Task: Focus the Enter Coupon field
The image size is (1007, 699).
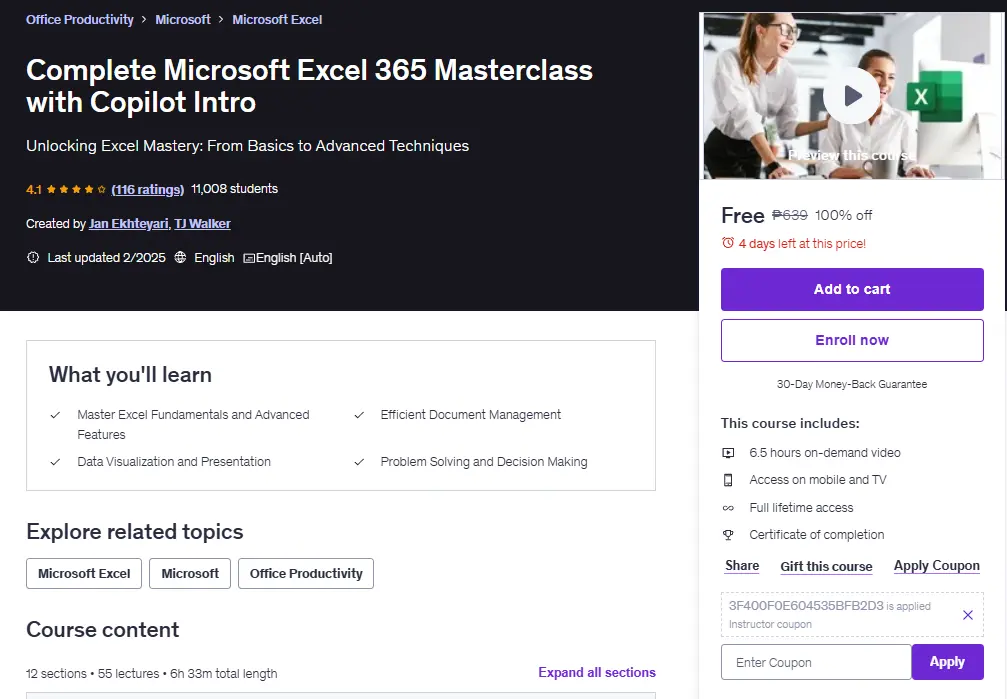Action: [x=816, y=662]
